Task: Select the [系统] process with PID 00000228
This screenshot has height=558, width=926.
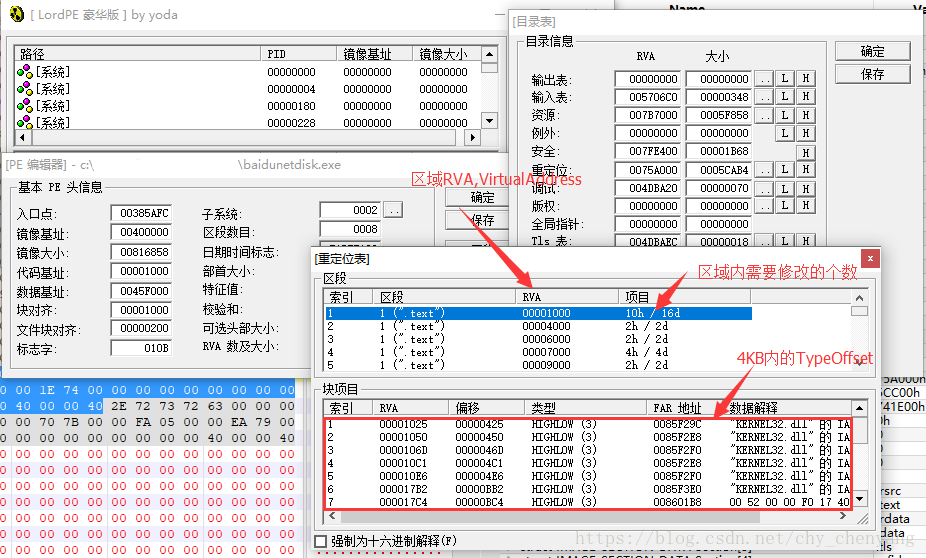Action: point(248,123)
